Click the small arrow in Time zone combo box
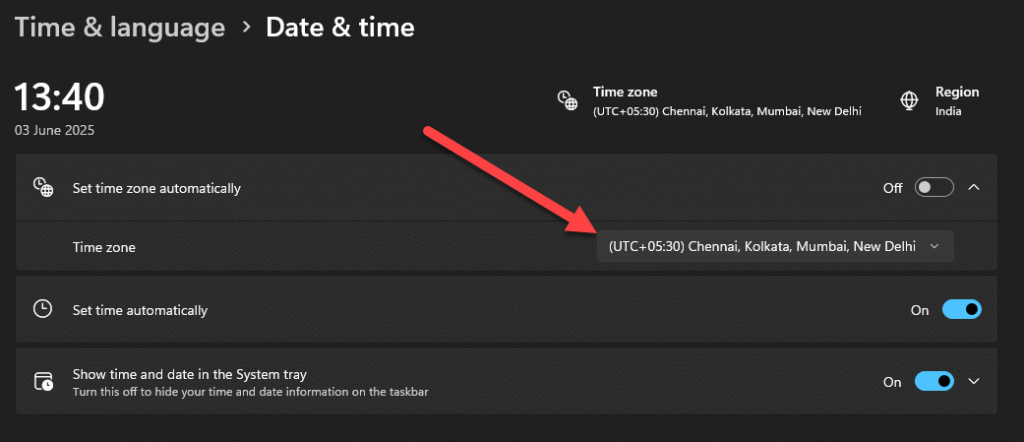This screenshot has width=1024, height=442. 934,247
